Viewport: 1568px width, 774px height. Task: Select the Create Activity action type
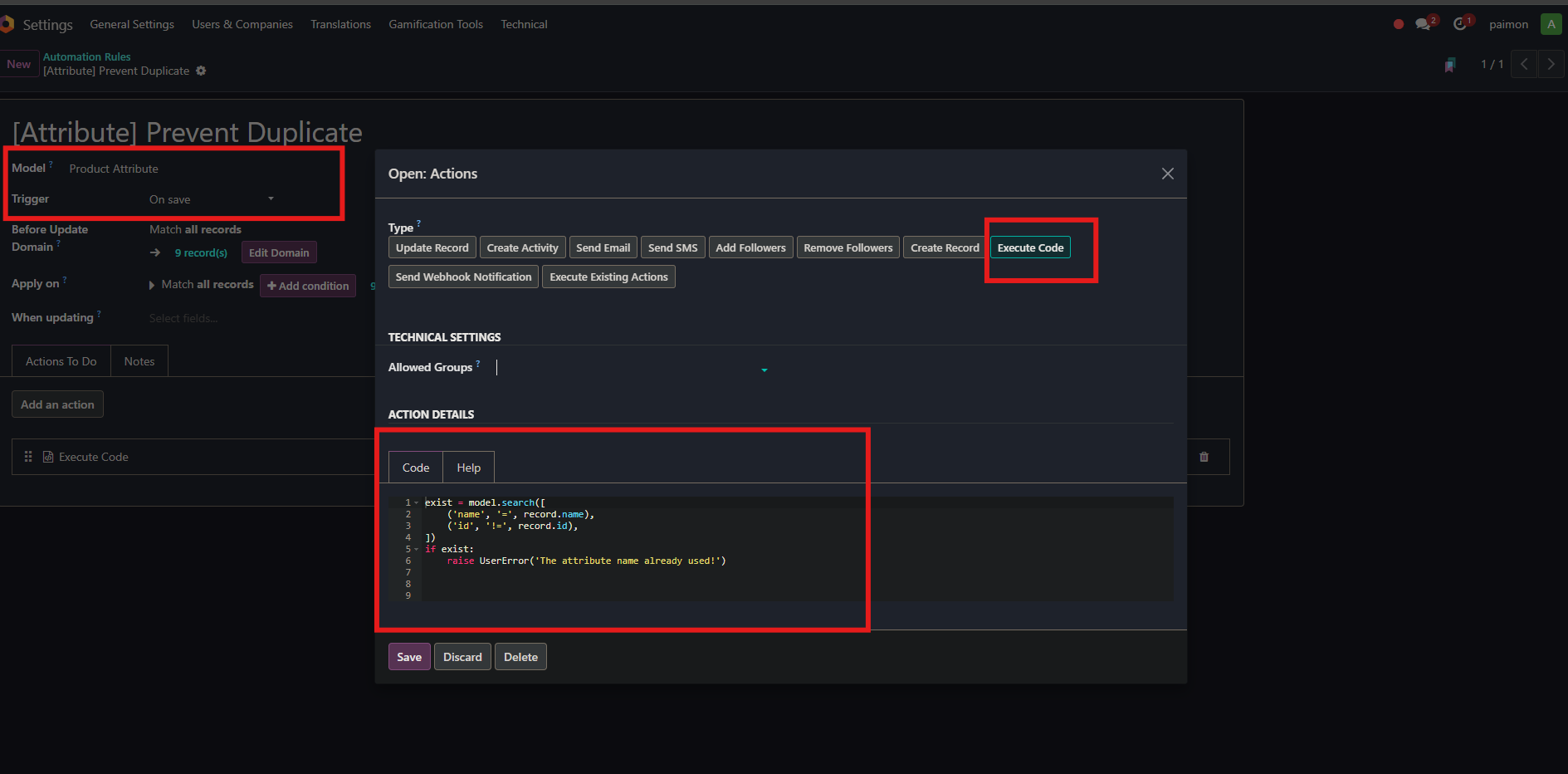pos(523,247)
